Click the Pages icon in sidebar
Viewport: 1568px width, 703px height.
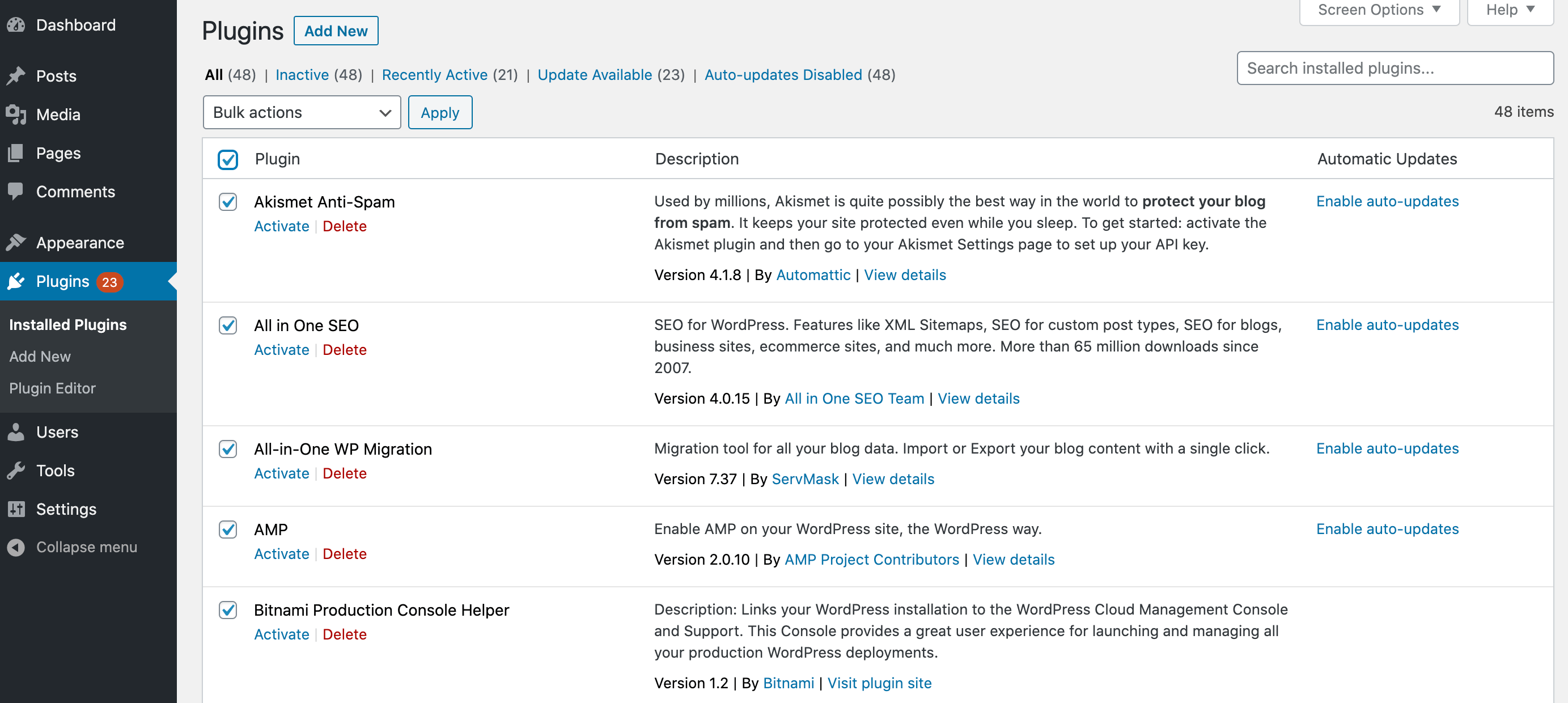point(16,153)
